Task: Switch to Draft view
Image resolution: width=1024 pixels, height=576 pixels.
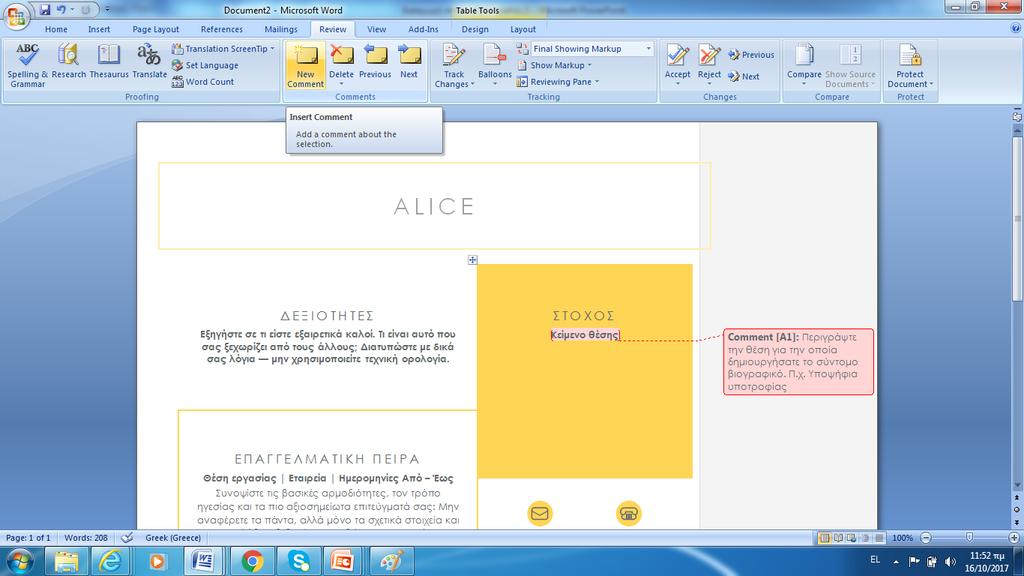Action: 879,538
